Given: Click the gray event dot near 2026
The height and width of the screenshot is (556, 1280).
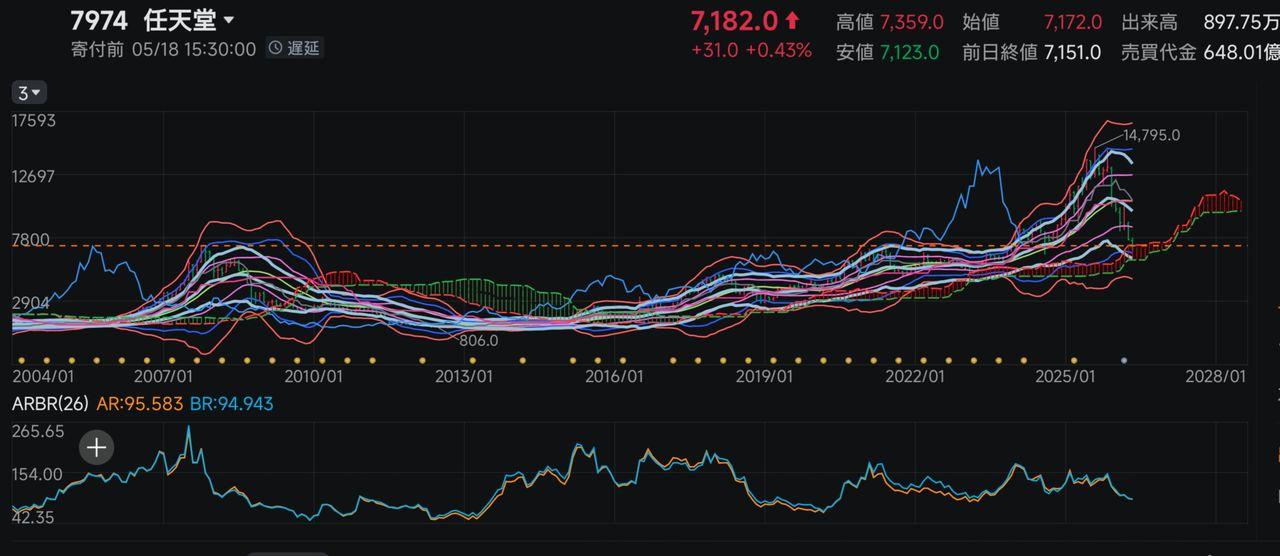Looking at the screenshot, I should [x=1124, y=360].
